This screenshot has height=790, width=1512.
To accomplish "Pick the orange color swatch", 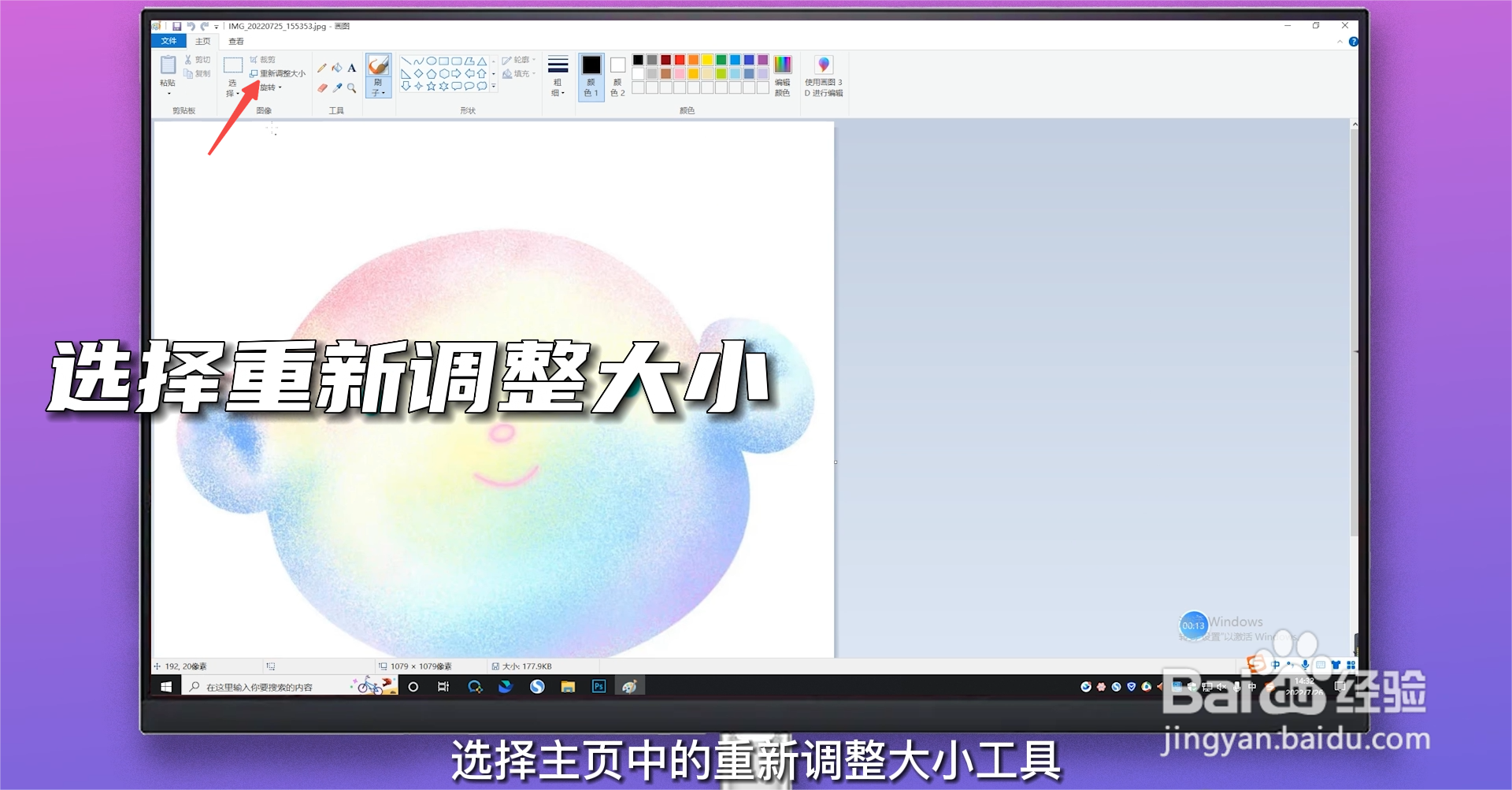I will coord(694,60).
